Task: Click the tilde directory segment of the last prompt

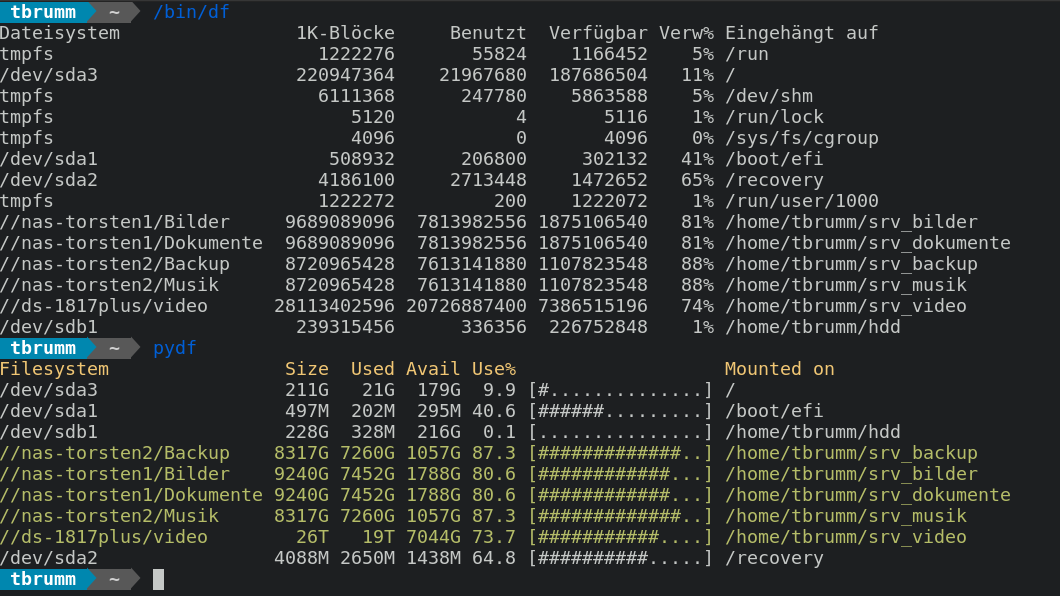Action: tap(115, 579)
